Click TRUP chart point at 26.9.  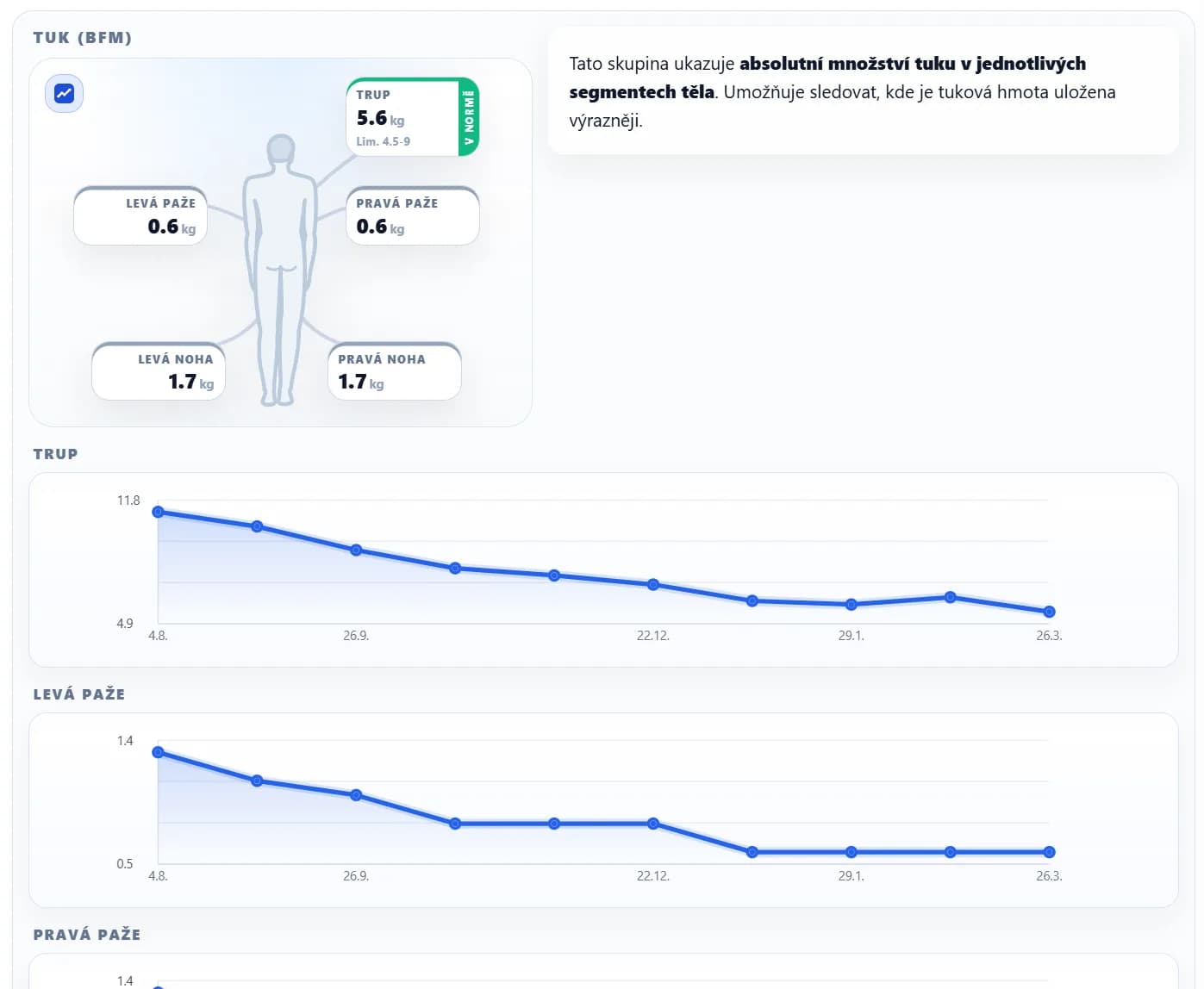tap(356, 550)
